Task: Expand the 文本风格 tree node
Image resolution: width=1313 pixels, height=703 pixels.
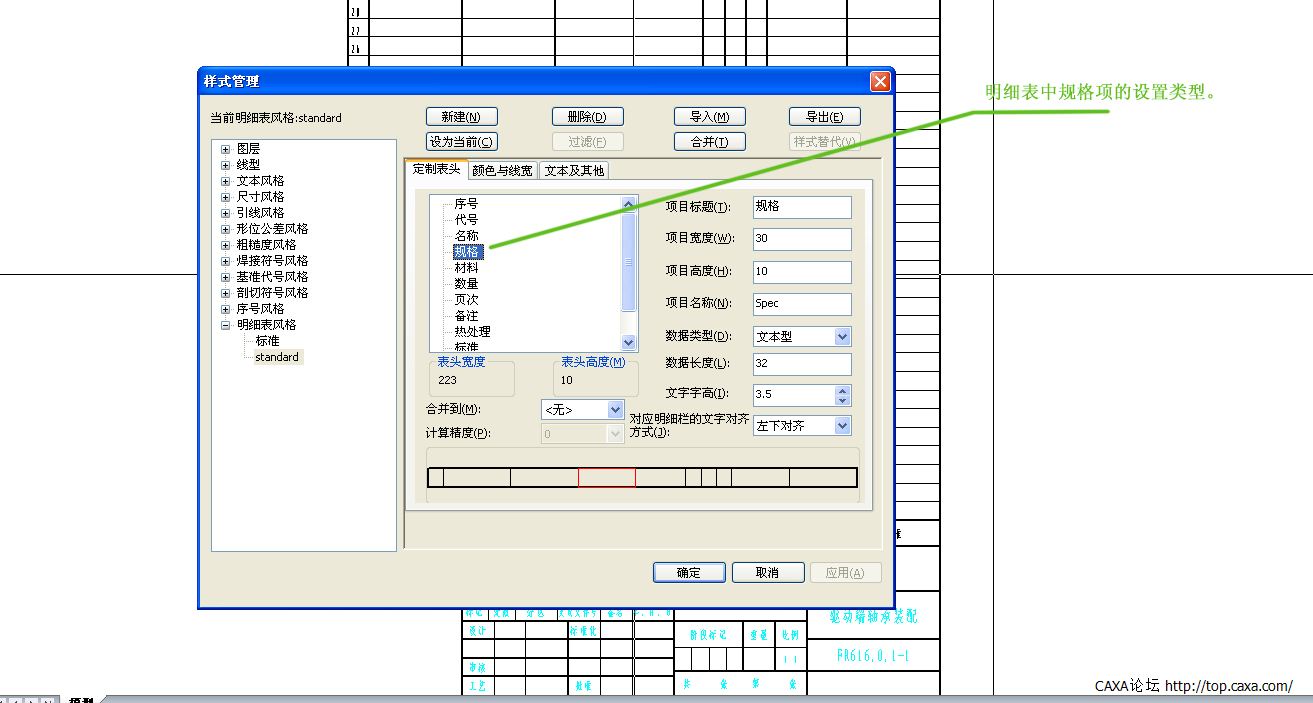Action: tap(226, 181)
